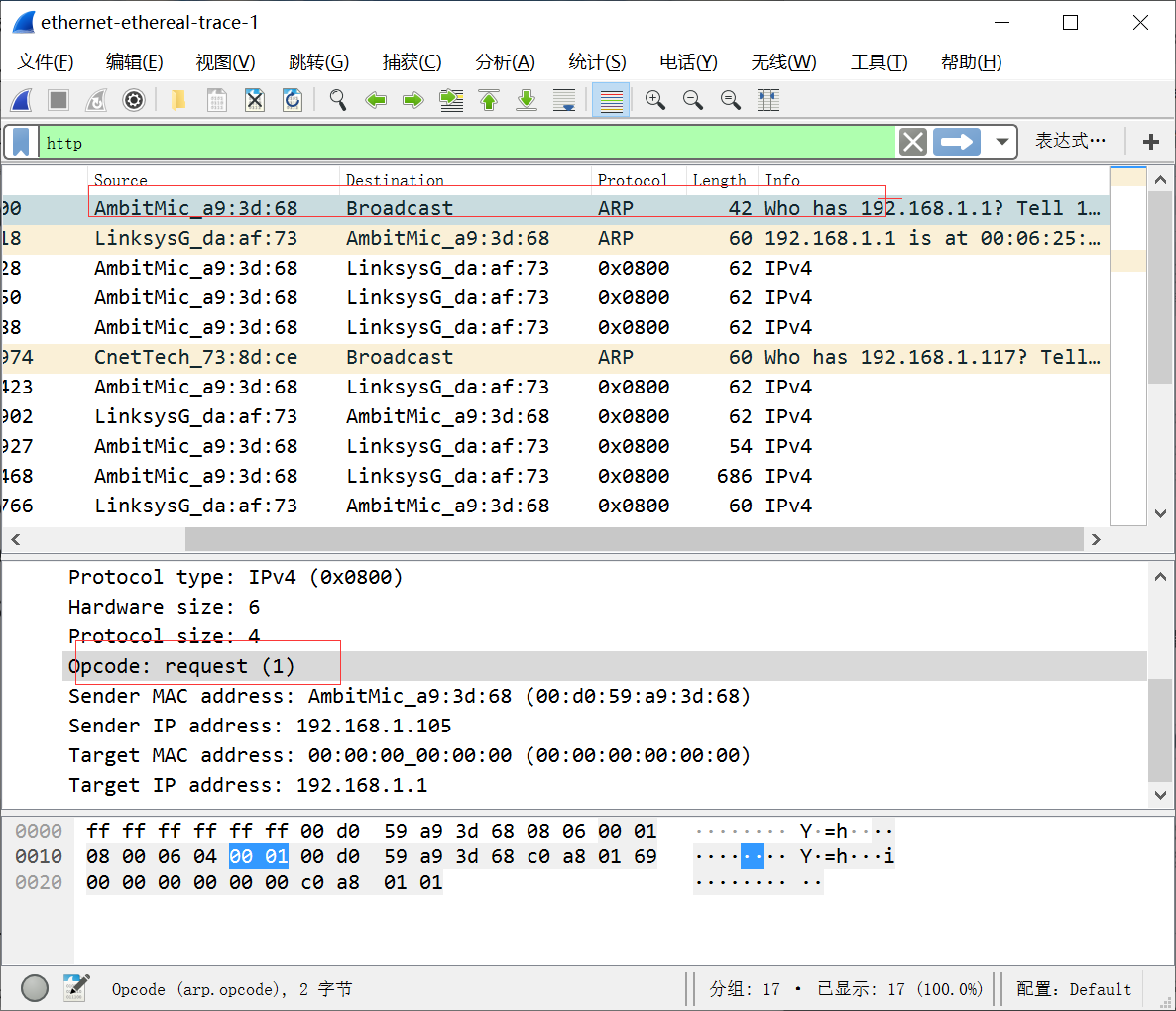Click highlighted 00 01 hex bytes
Viewport: 1176px width, 1011px height.
pos(259,856)
